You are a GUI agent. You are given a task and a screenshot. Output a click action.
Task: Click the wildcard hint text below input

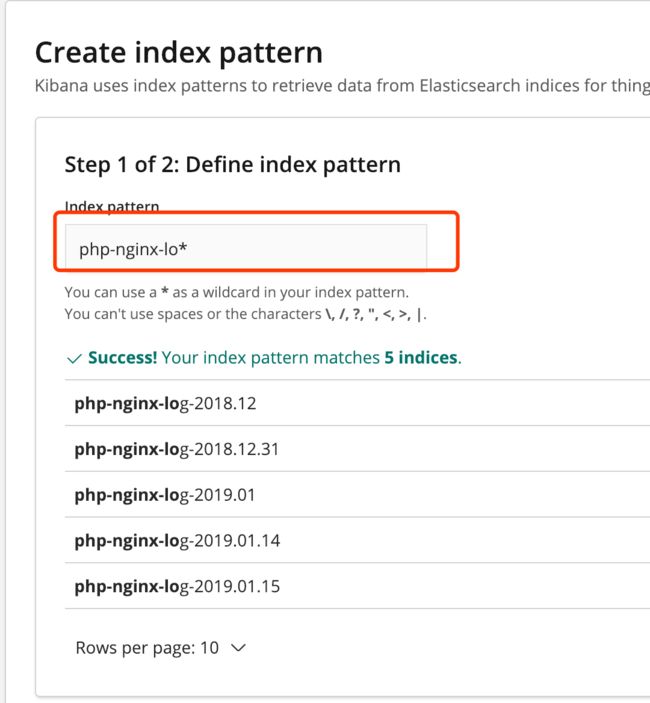click(237, 292)
